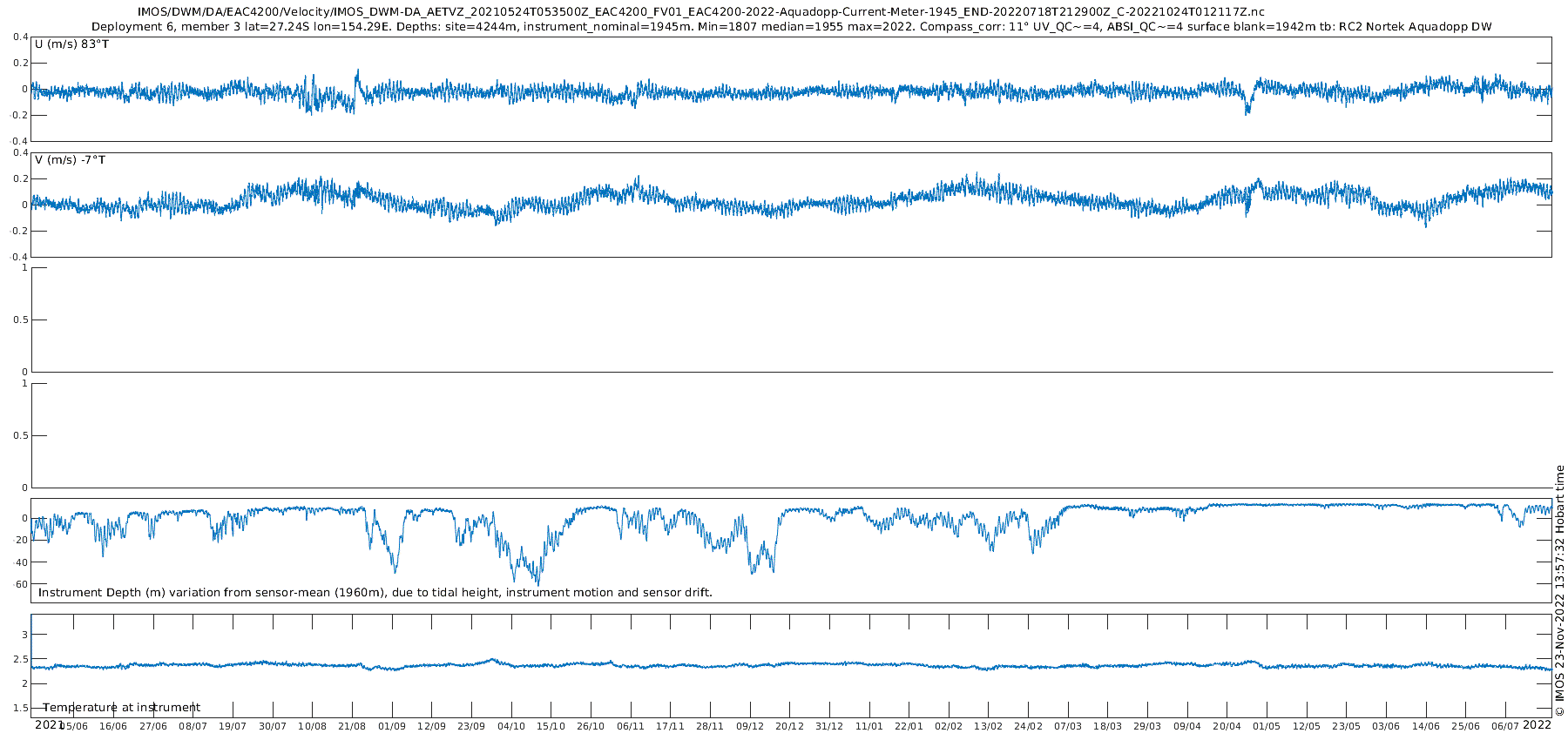This screenshot has height=740, width=1568.
Task: Select the 27/06 date tick label
Action: pos(153,726)
